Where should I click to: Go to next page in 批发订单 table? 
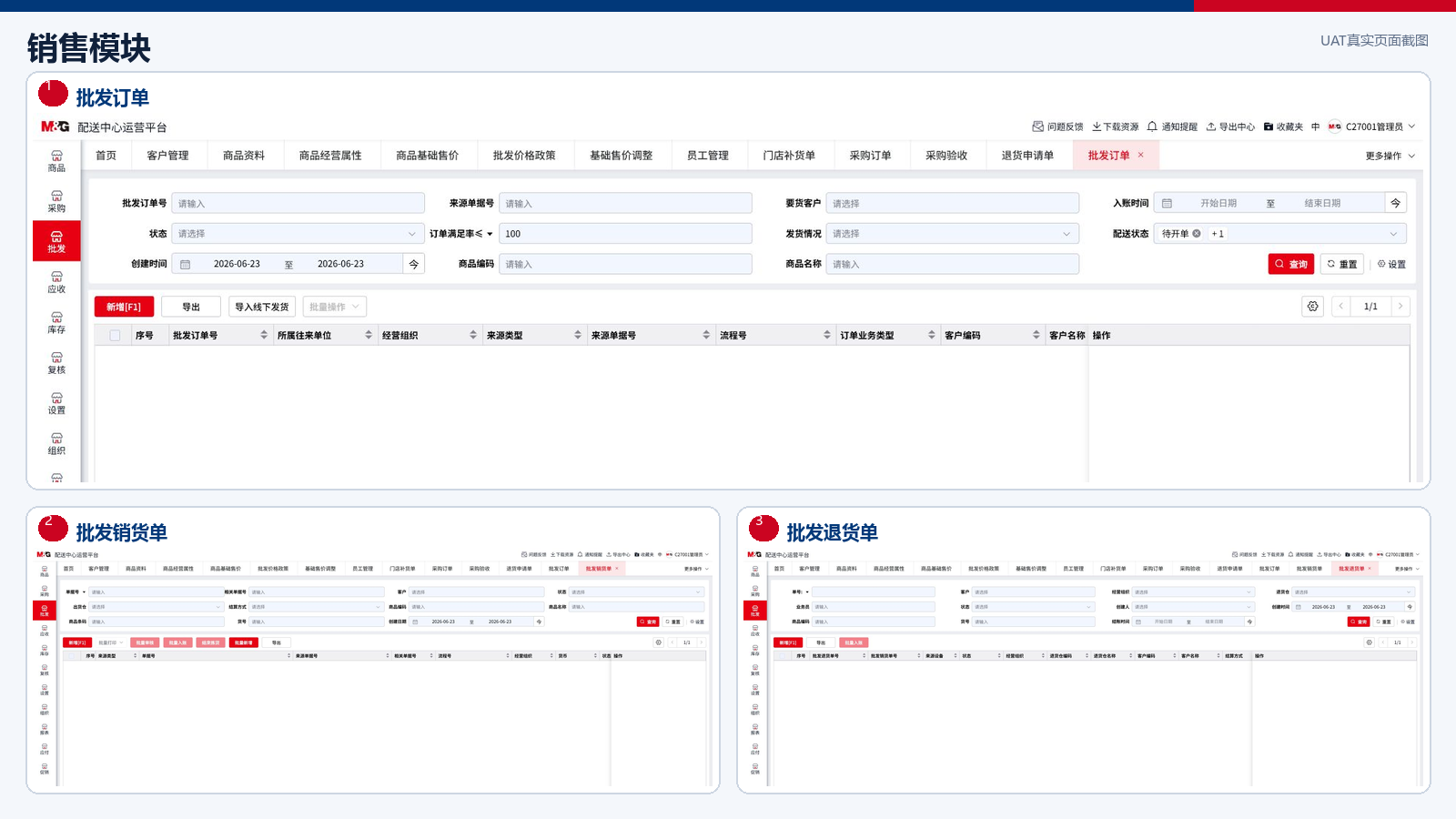tap(1400, 307)
